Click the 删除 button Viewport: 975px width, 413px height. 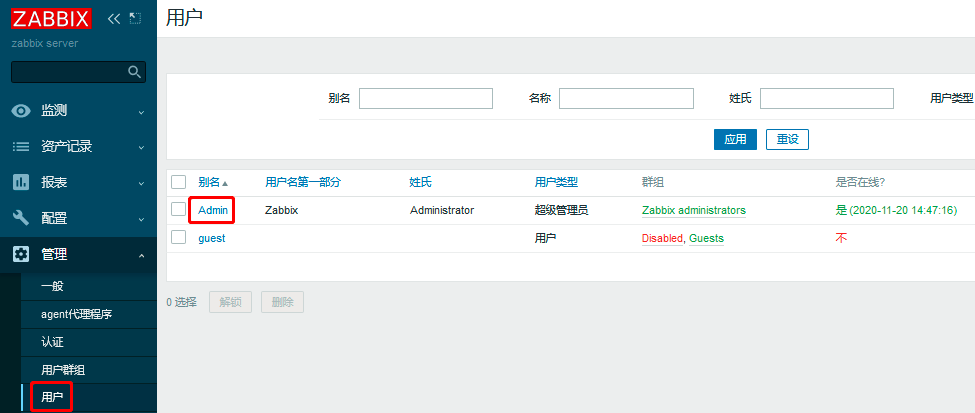point(282,302)
